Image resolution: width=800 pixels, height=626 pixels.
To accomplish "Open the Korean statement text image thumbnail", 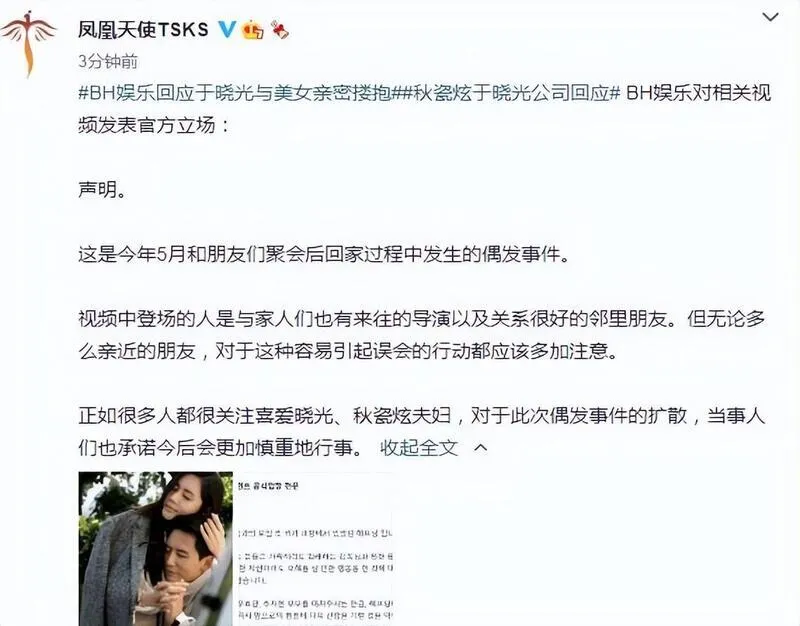I will click(314, 549).
